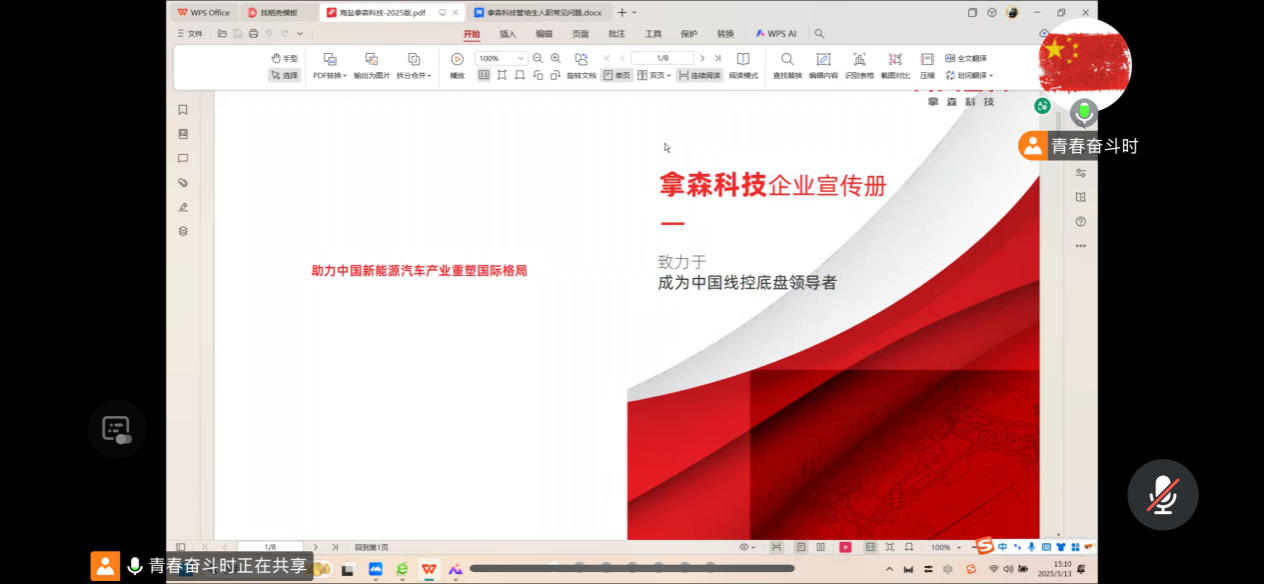Print the document with the printer icon
Screen dimensions: 1264x584
(x=253, y=34)
